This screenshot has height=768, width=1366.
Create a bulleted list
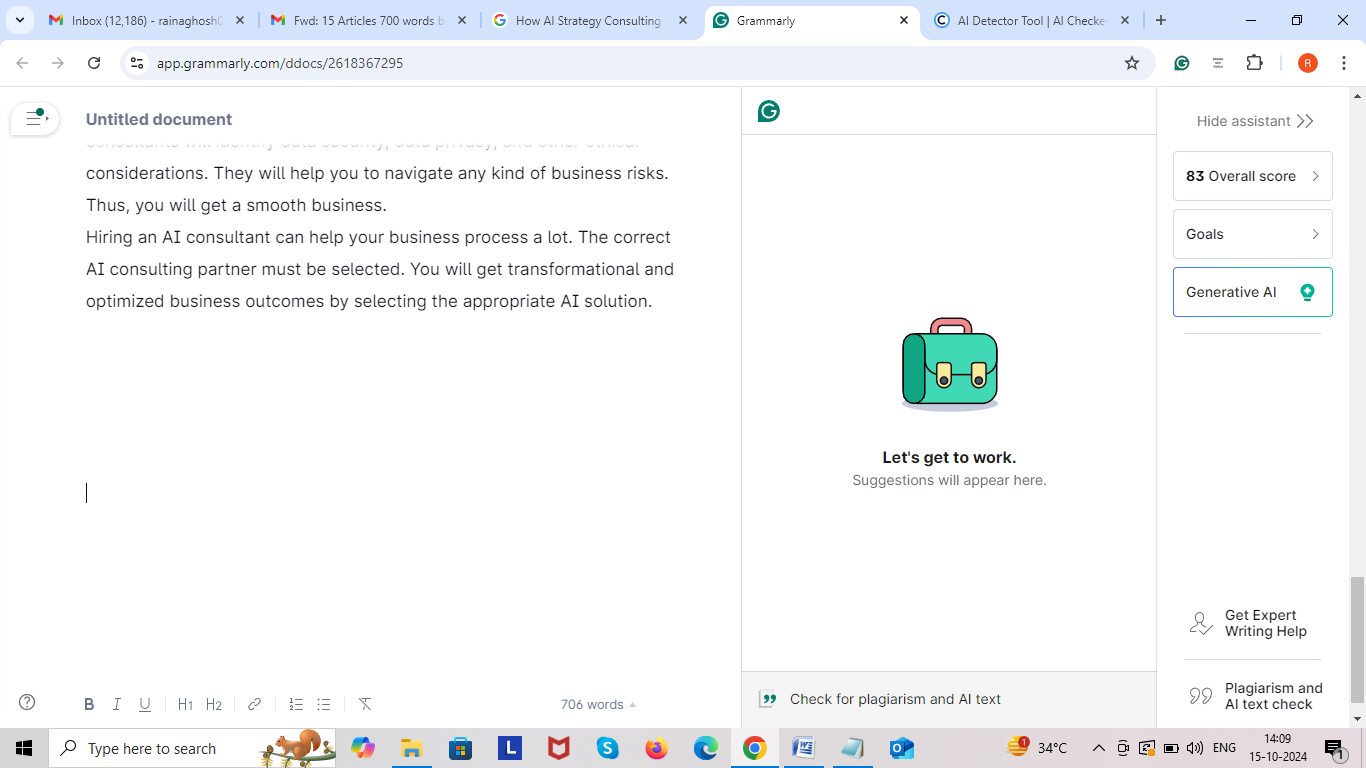[324, 704]
